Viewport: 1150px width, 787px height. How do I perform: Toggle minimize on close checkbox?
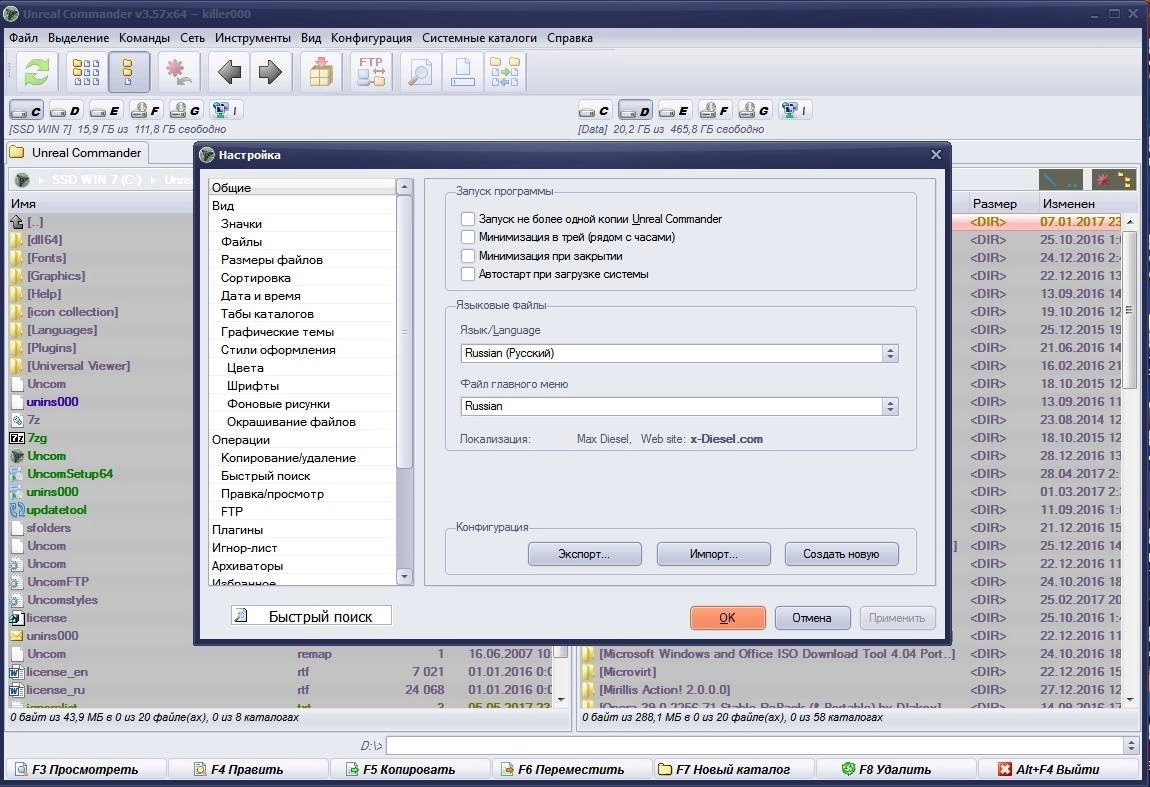(468, 256)
